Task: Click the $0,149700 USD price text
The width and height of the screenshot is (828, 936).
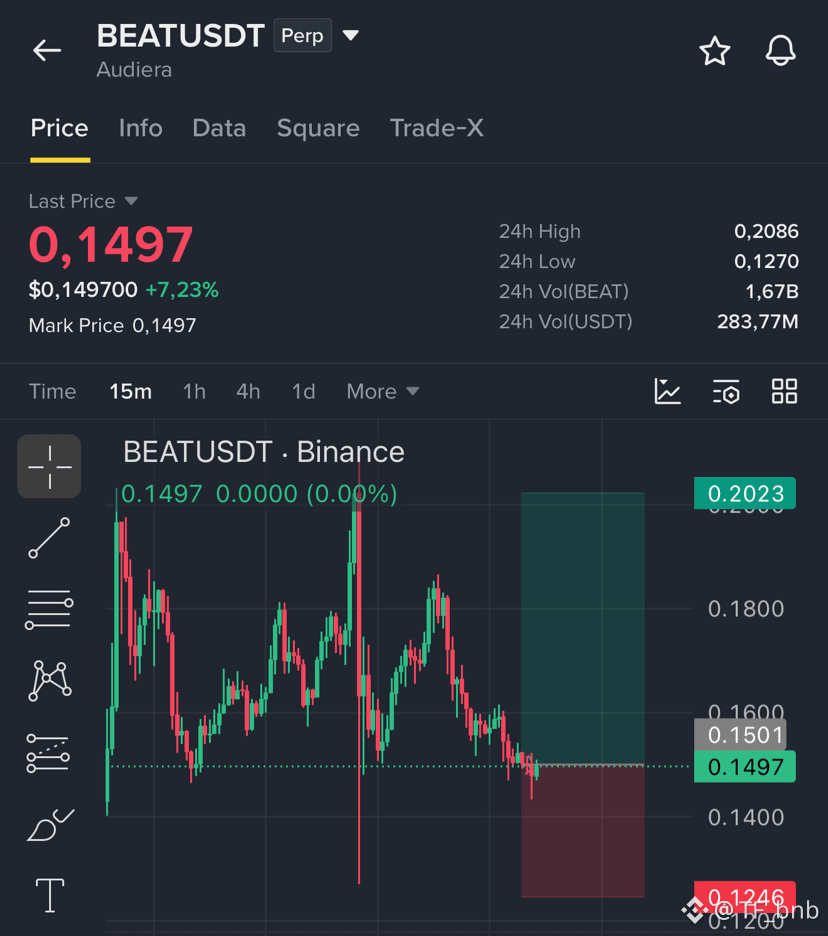Action: coord(83,290)
